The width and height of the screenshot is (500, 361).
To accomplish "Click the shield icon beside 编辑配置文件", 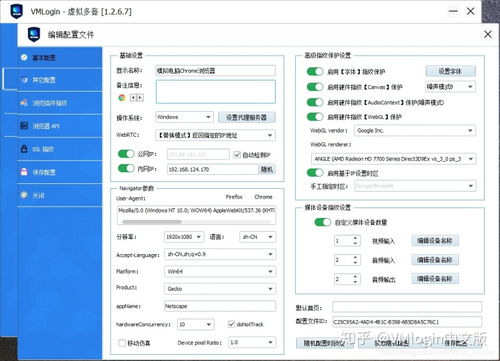I will click(33, 34).
